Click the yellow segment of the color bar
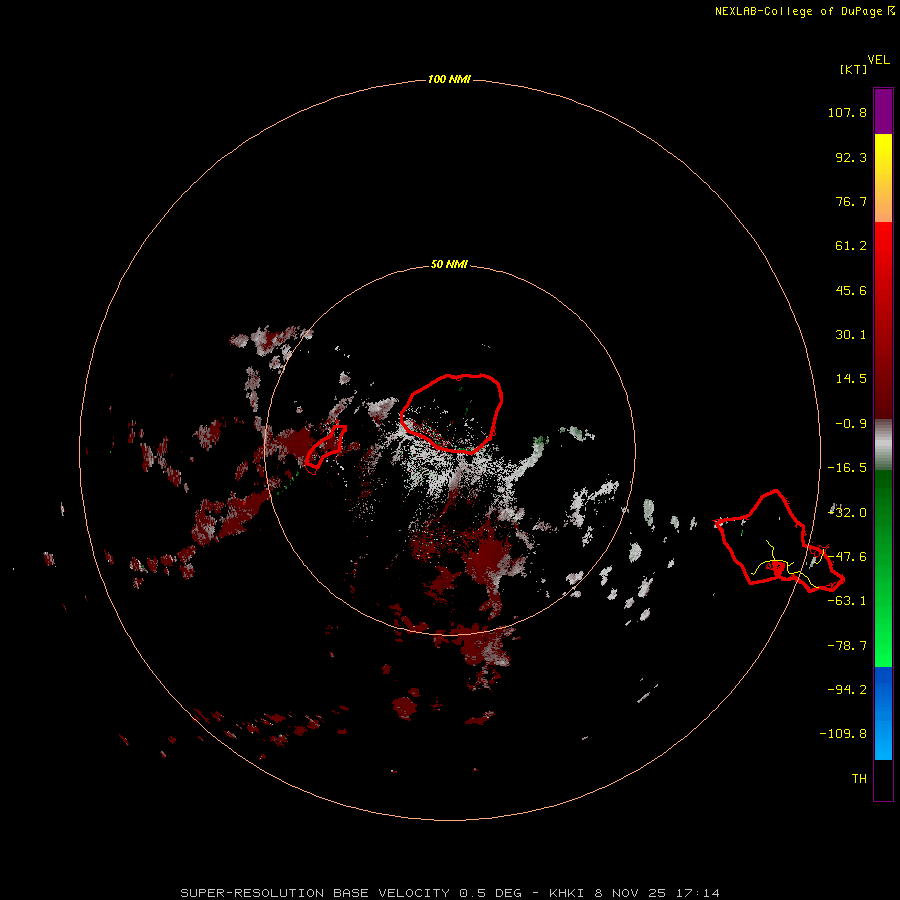The height and width of the screenshot is (900, 900). (x=883, y=178)
